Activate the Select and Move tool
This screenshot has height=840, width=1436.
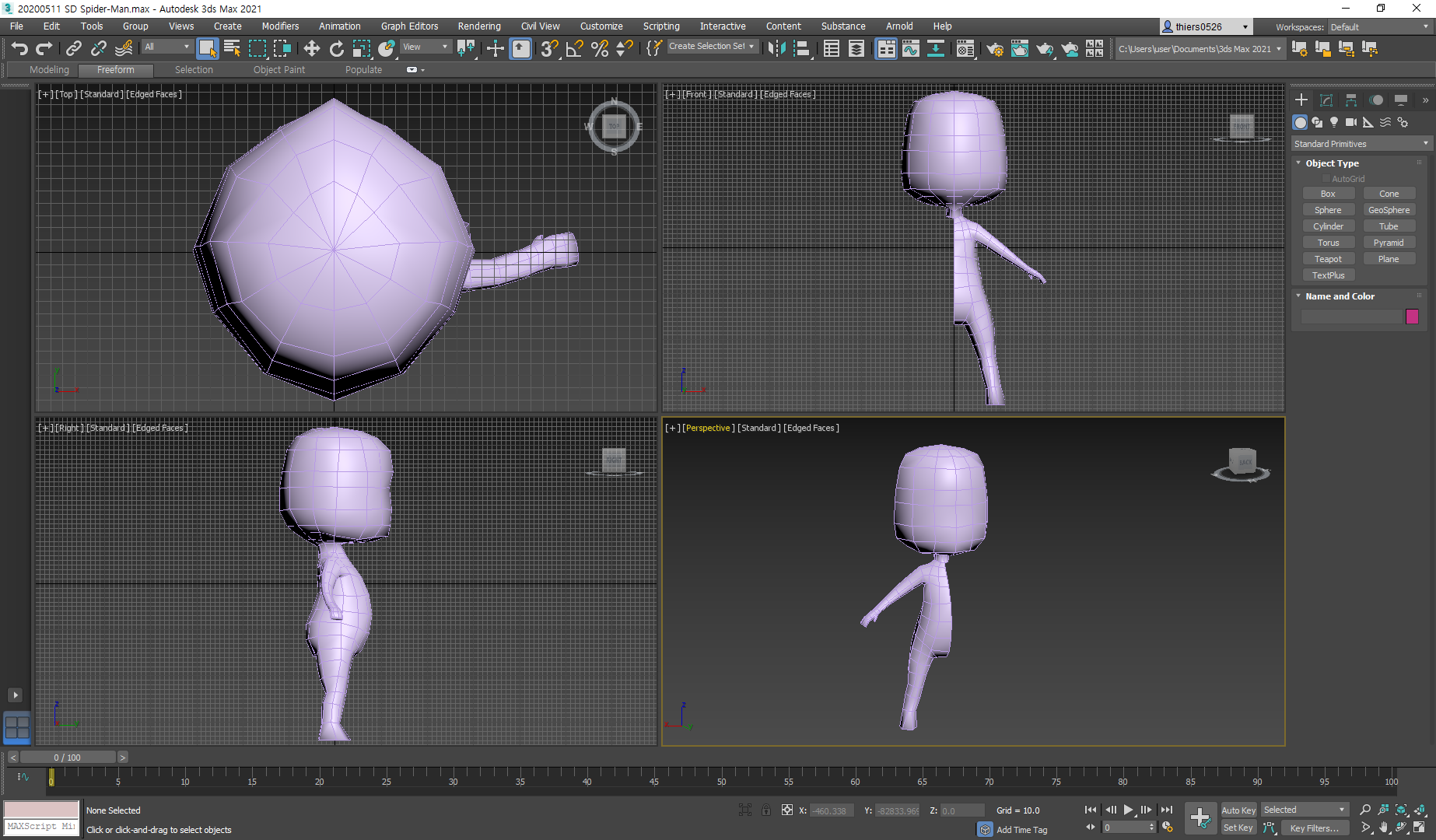tap(311, 49)
